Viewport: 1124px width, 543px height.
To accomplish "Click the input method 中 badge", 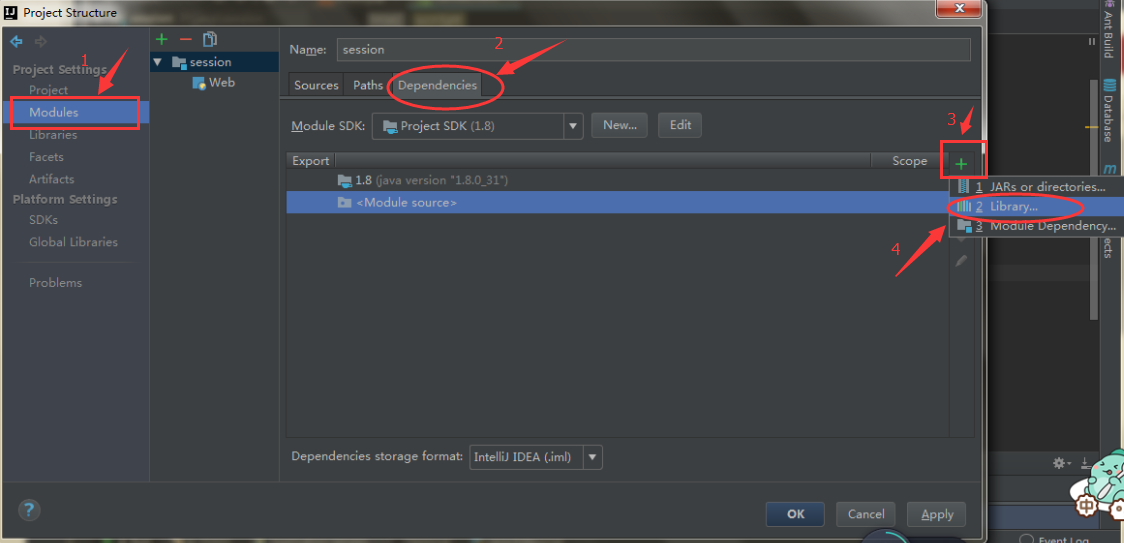I will 1087,506.
